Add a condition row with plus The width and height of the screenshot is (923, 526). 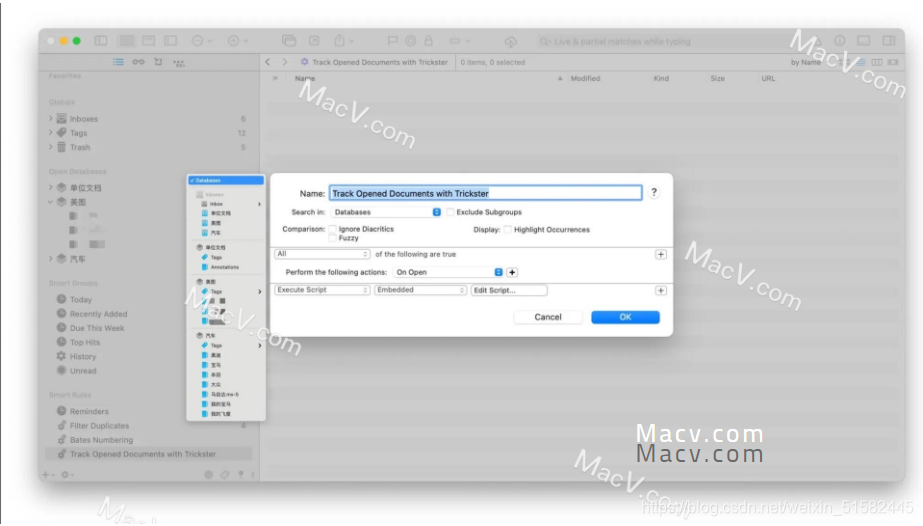coord(660,254)
